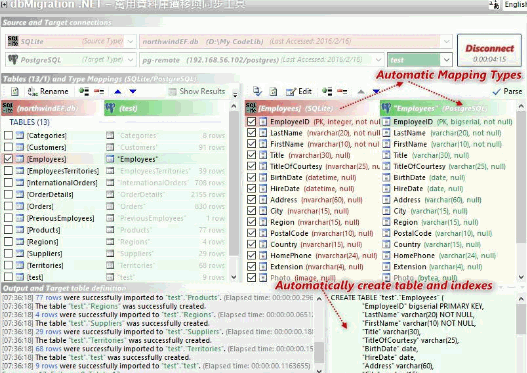Open the English language selector
The image size is (527, 373).
pyautogui.click(x=515, y=4)
